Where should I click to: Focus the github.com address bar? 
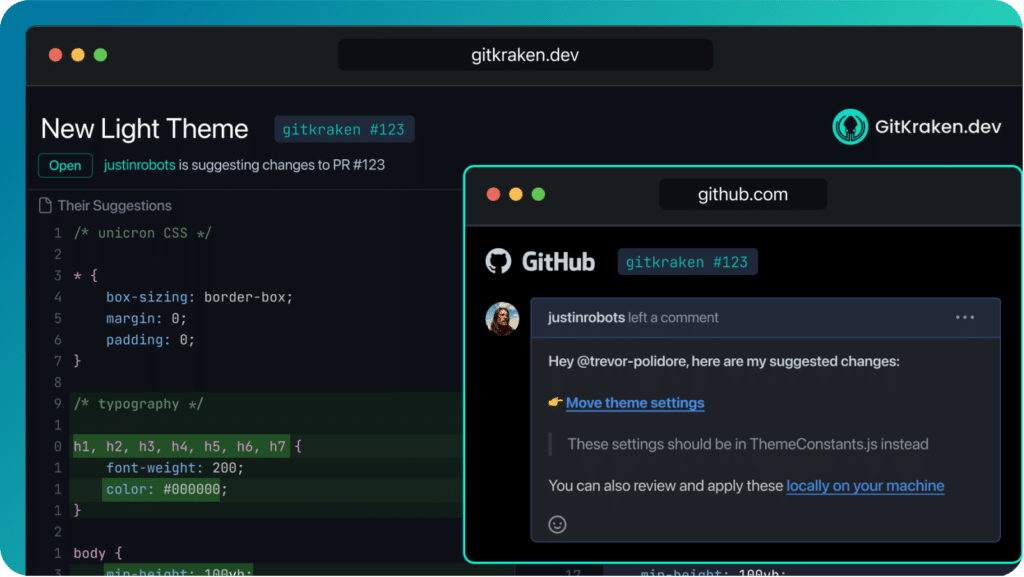coord(743,195)
